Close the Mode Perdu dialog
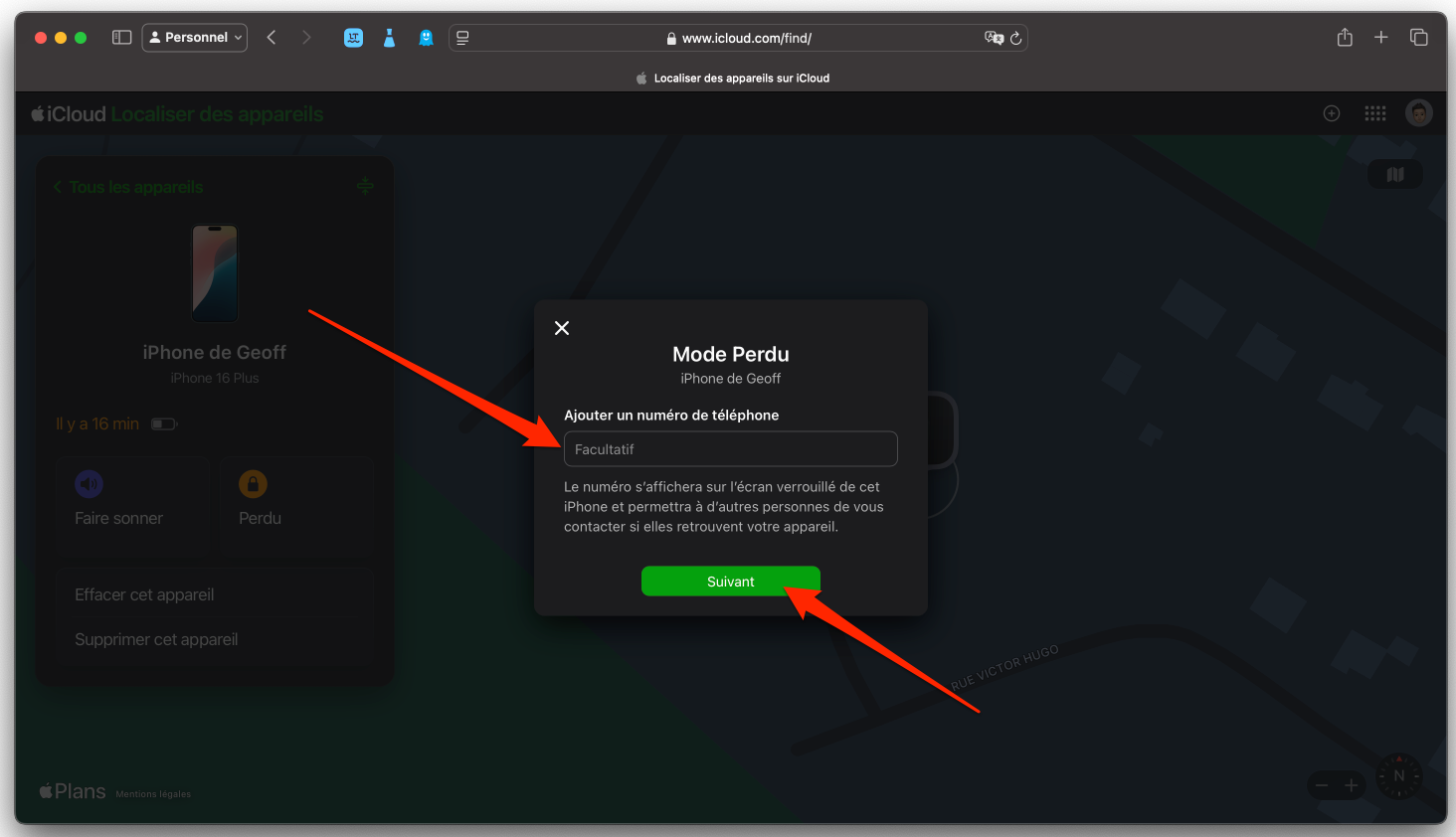The height and width of the screenshot is (837, 1456). coord(562,328)
